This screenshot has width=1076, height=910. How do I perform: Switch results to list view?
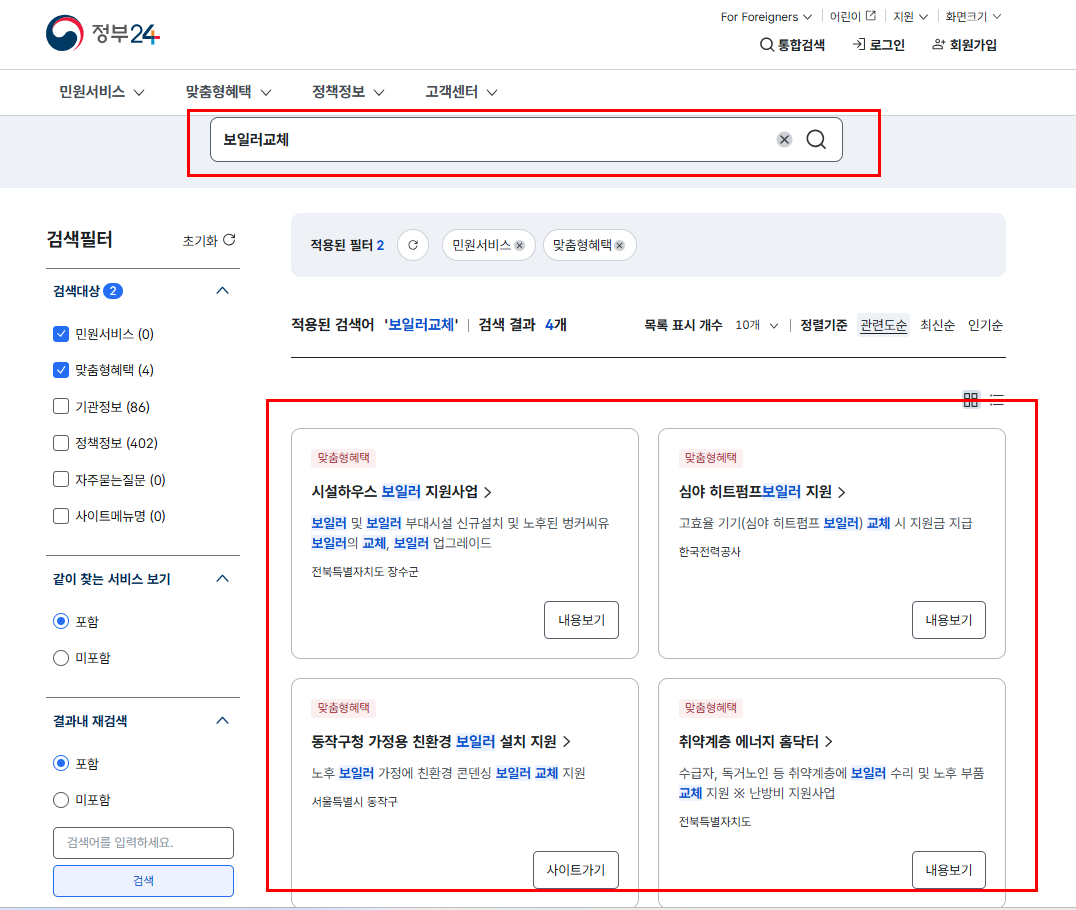(x=996, y=399)
